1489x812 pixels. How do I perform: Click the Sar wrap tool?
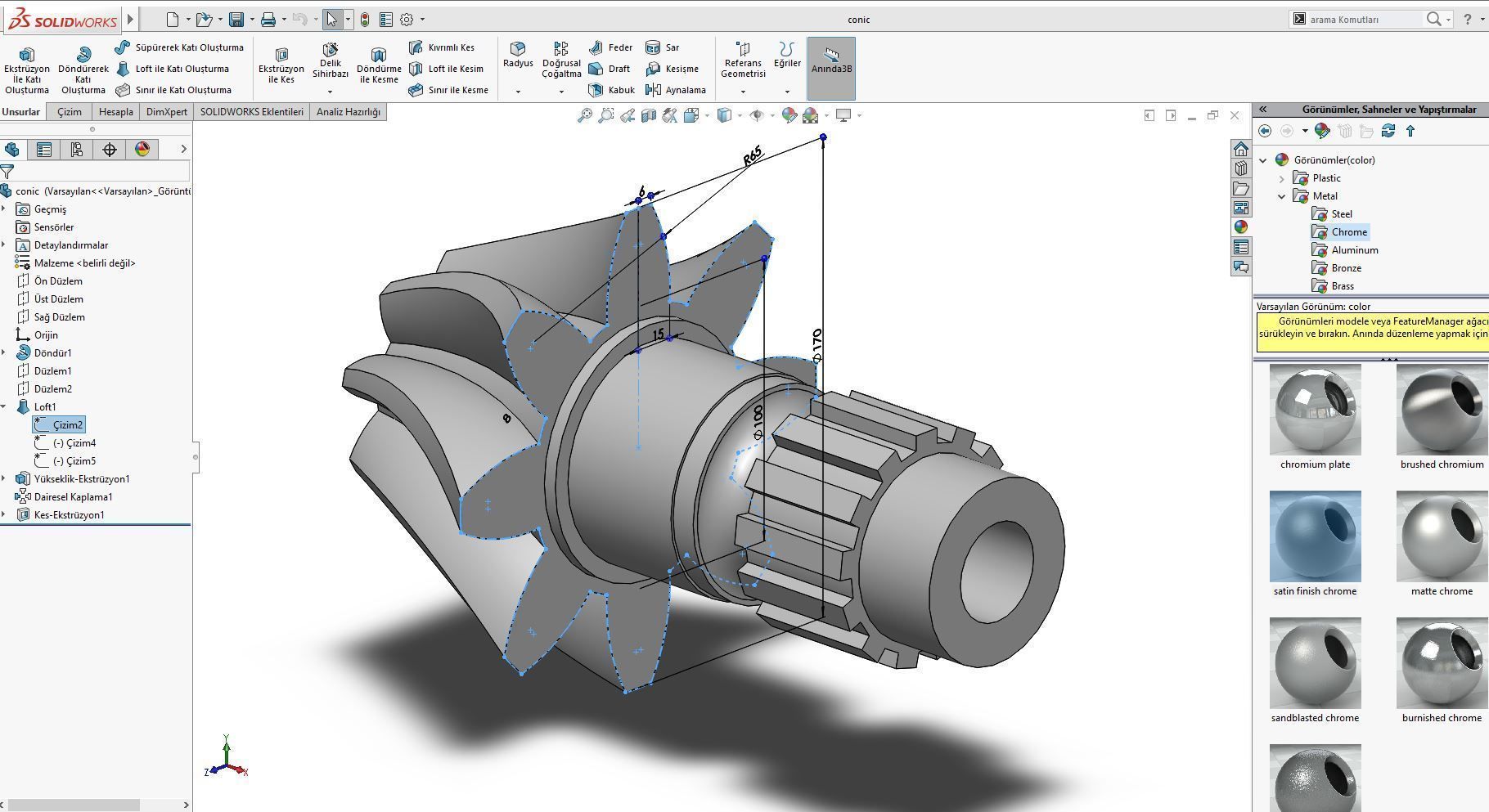[663, 47]
